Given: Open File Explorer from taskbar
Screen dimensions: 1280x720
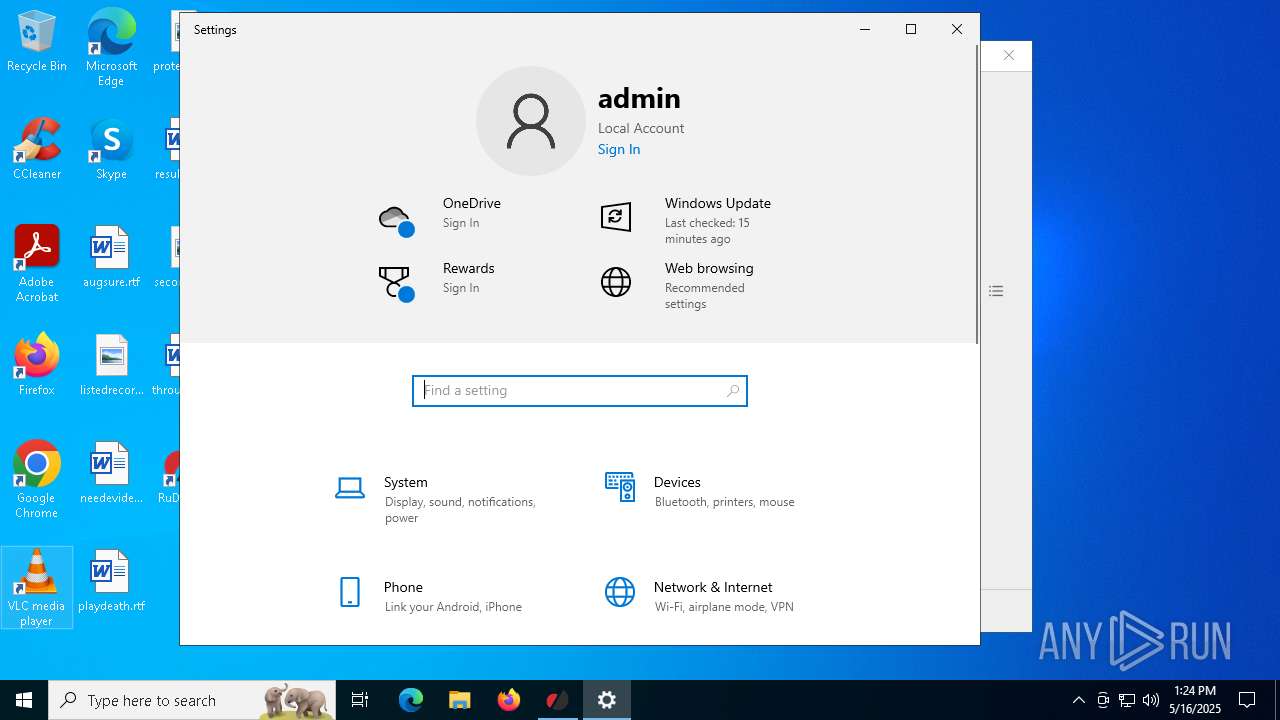Looking at the screenshot, I should tap(460, 700).
